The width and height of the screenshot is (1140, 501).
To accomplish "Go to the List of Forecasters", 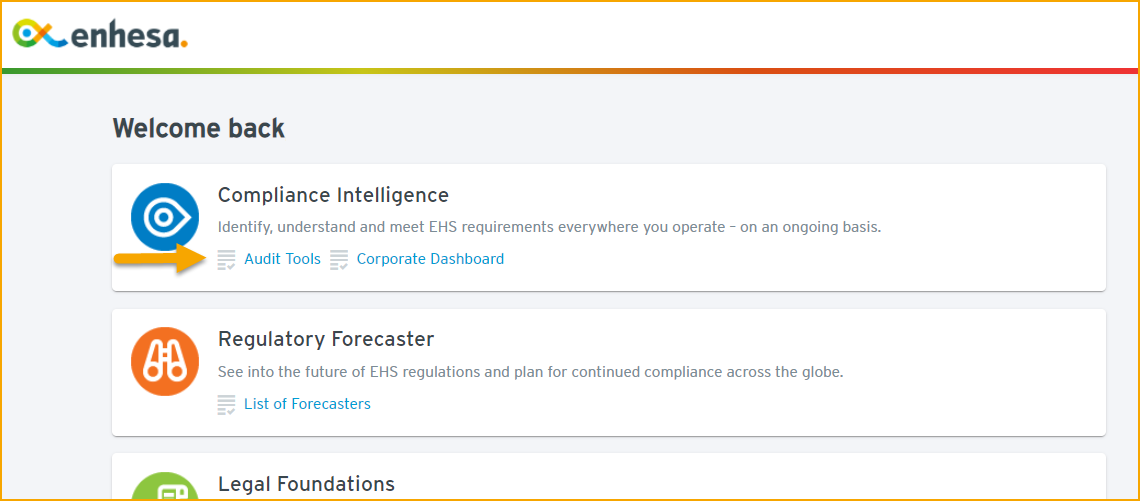I will 308,404.
